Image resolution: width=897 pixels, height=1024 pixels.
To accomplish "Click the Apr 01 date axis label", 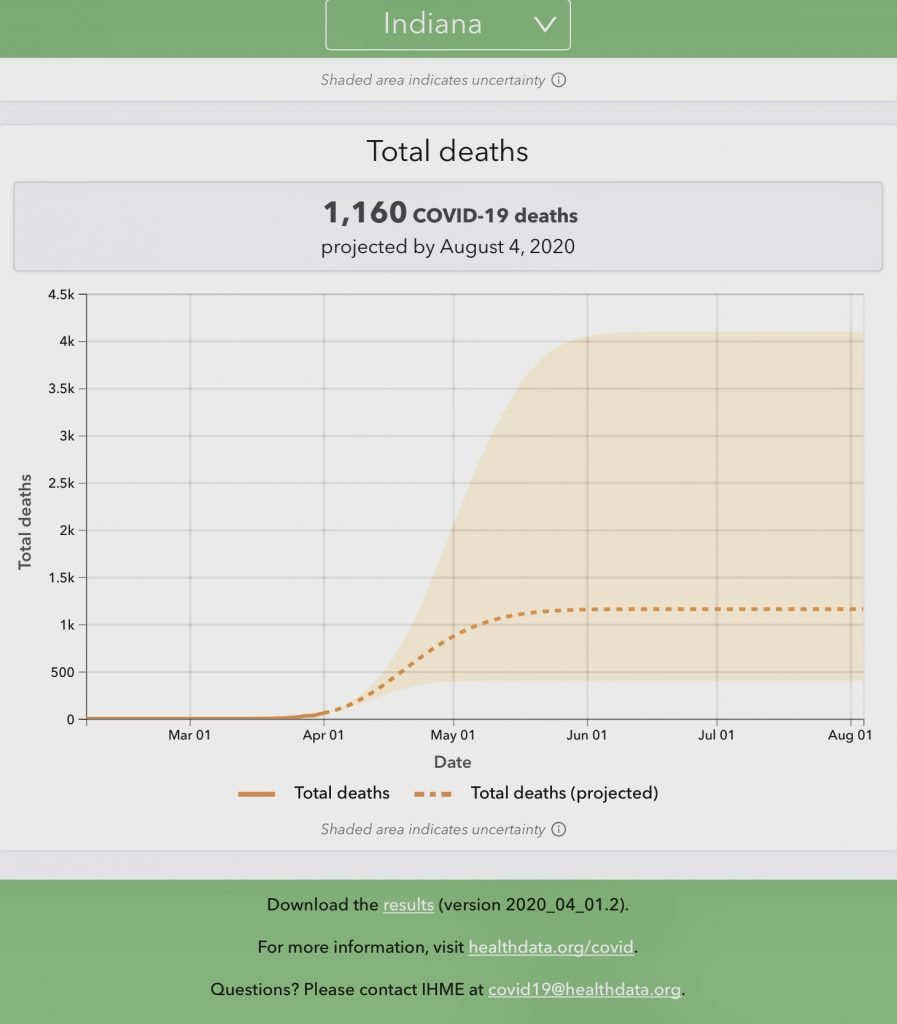I will 323,735.
